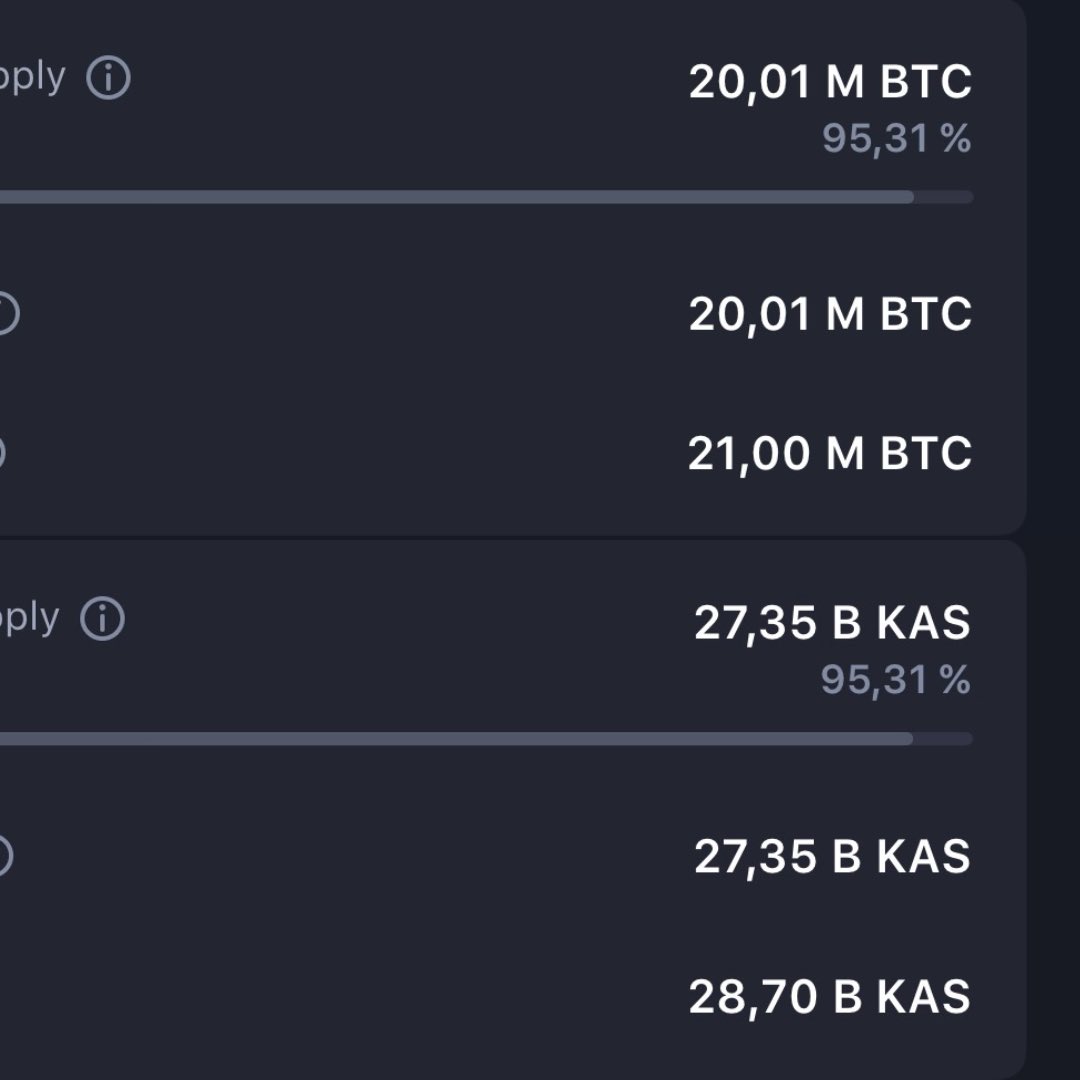This screenshot has width=1080, height=1080.
Task: Click partial info icon in 21,00 M BTC row
Action: 1,453
